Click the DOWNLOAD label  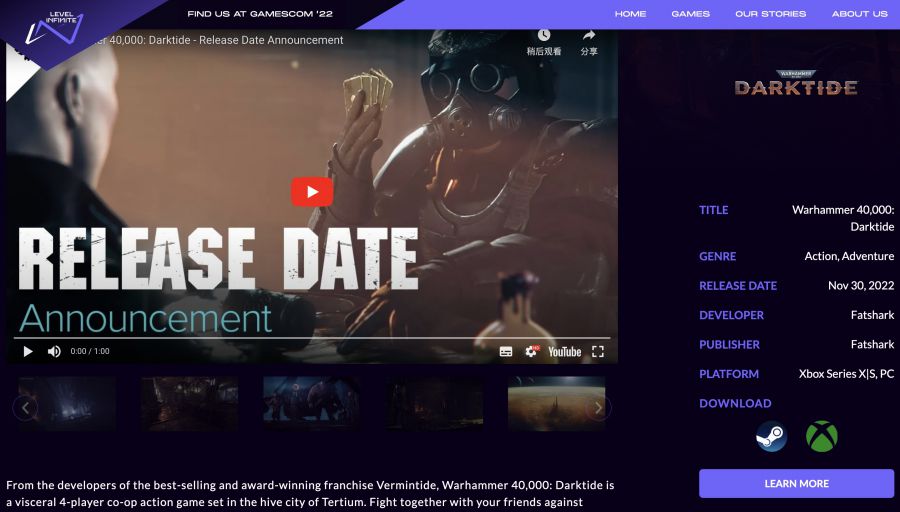pyautogui.click(x=735, y=403)
